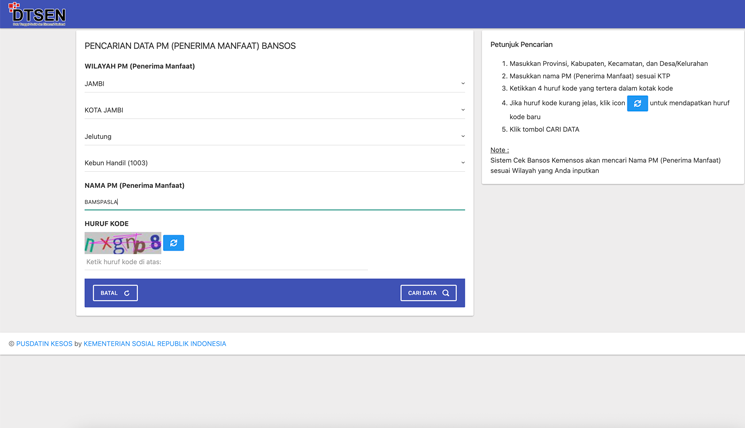Click the HURUF KODE label
The height and width of the screenshot is (428, 745).
(106, 224)
